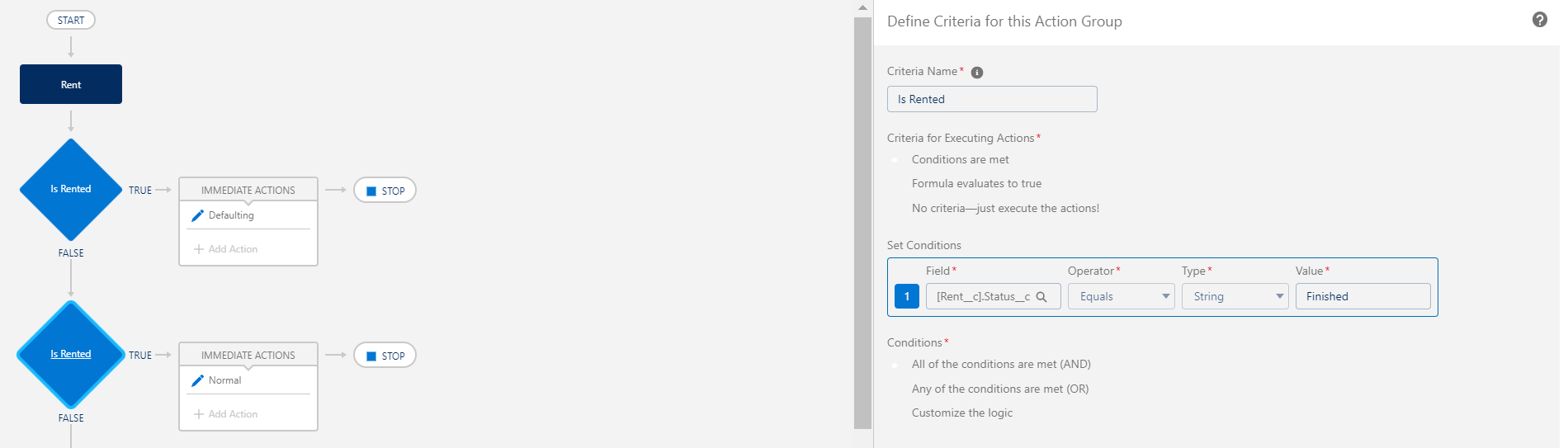Click Add Action under Normal
The width and height of the screenshot is (1568, 448).
coord(226,414)
